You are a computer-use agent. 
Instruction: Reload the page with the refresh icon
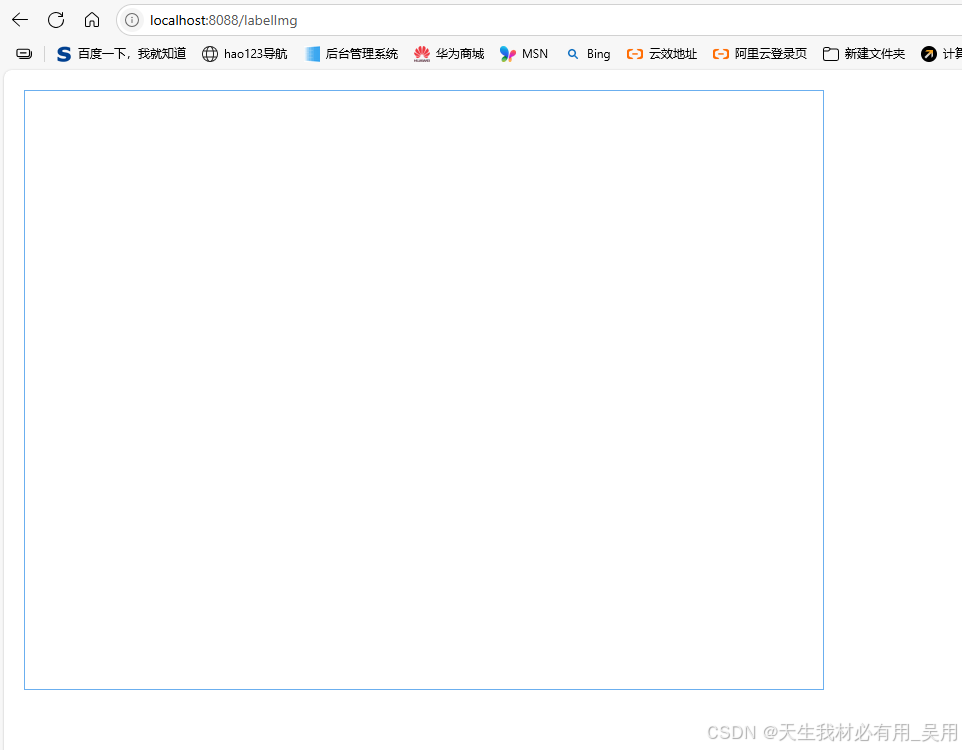click(56, 20)
